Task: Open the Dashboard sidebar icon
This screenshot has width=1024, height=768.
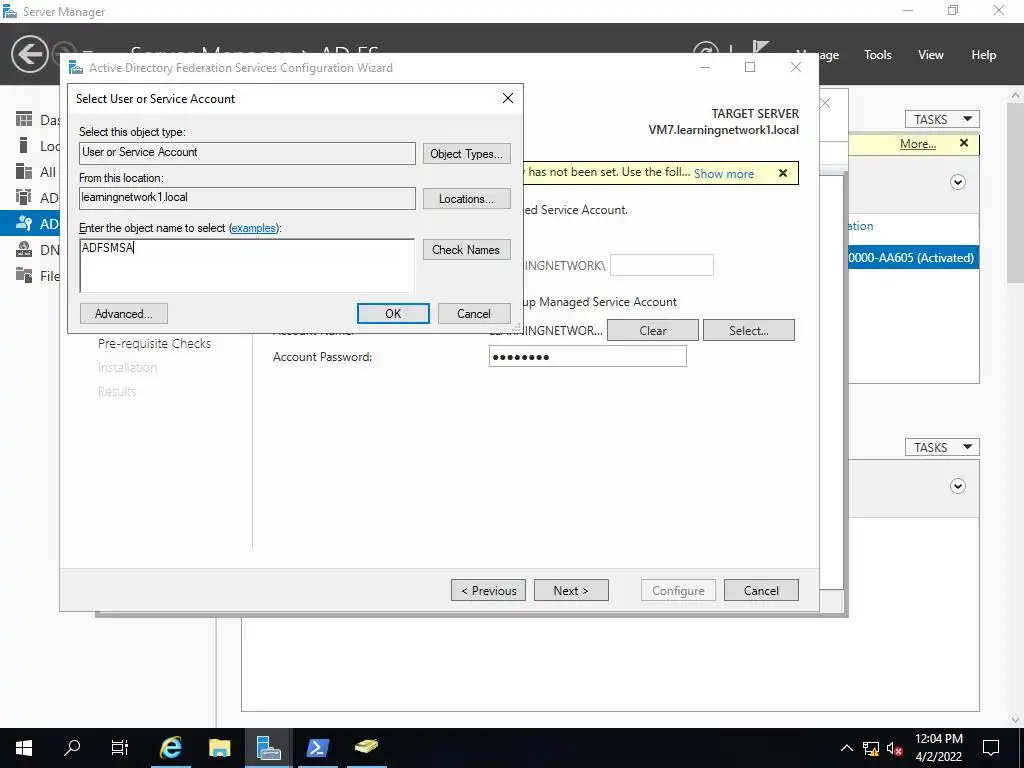Action: [x=24, y=119]
